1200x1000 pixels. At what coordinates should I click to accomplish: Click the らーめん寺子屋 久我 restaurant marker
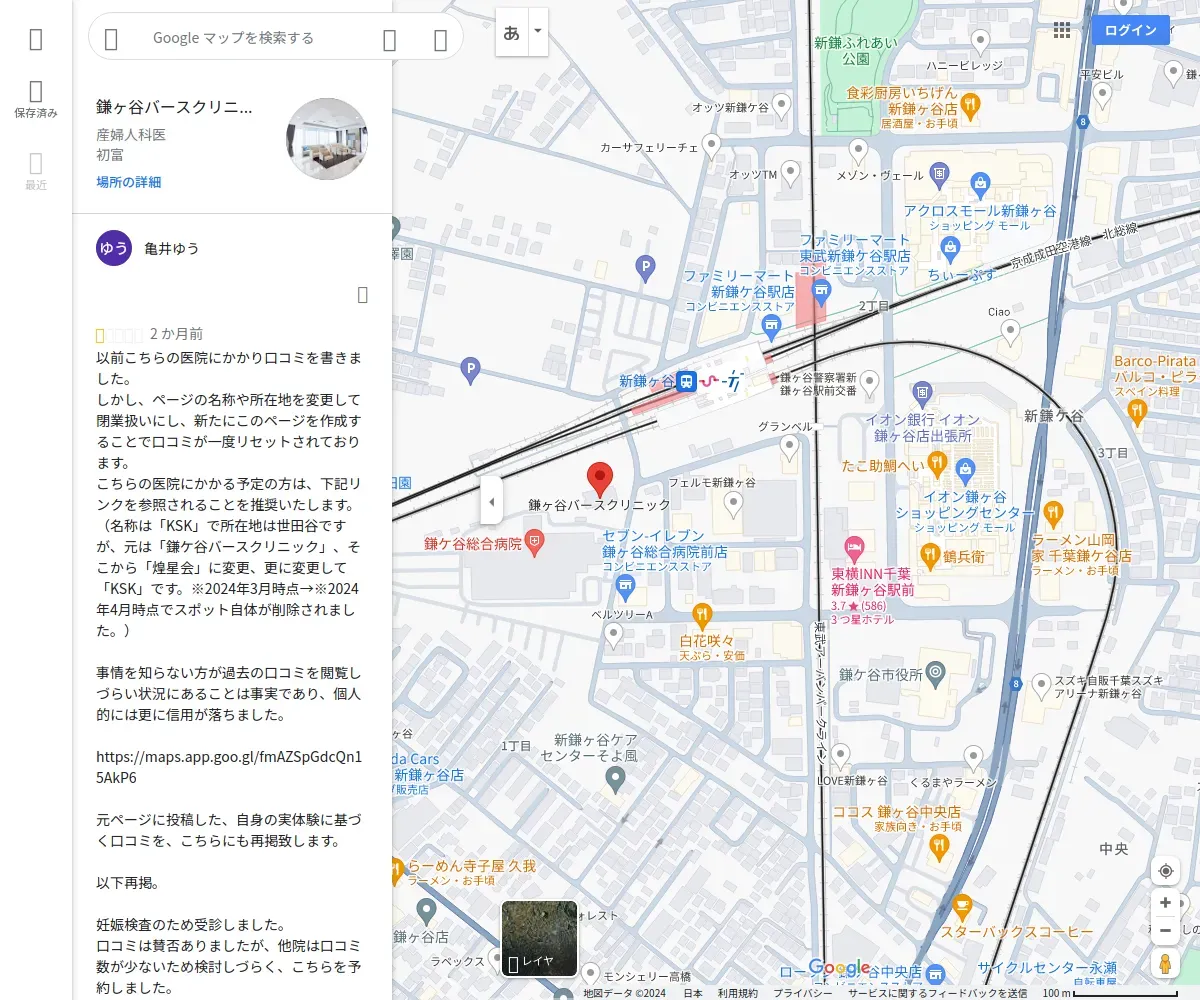tap(397, 872)
